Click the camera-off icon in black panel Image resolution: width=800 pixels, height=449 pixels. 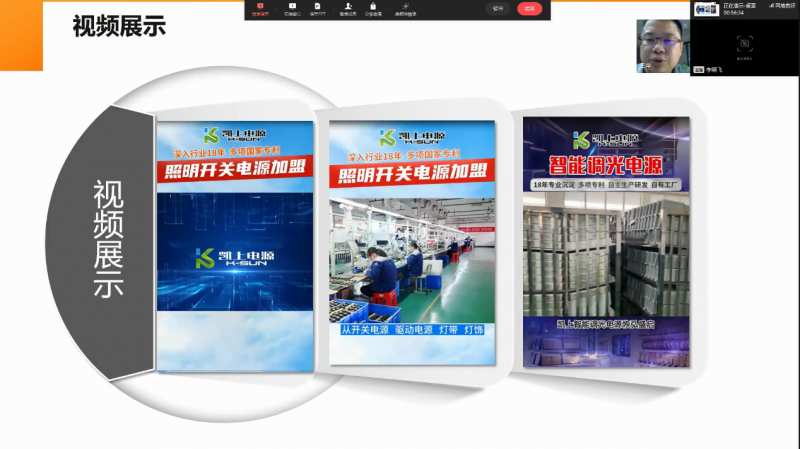pyautogui.click(x=744, y=44)
